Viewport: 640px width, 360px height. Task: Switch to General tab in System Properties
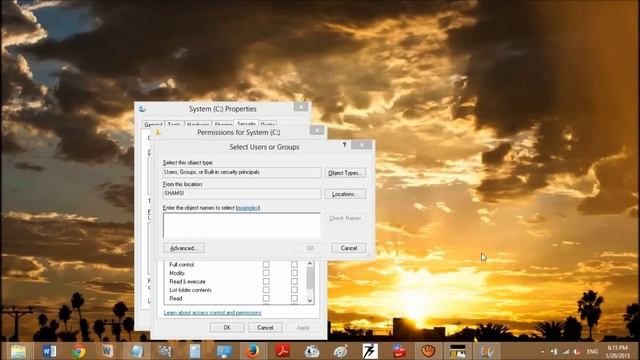(153, 124)
